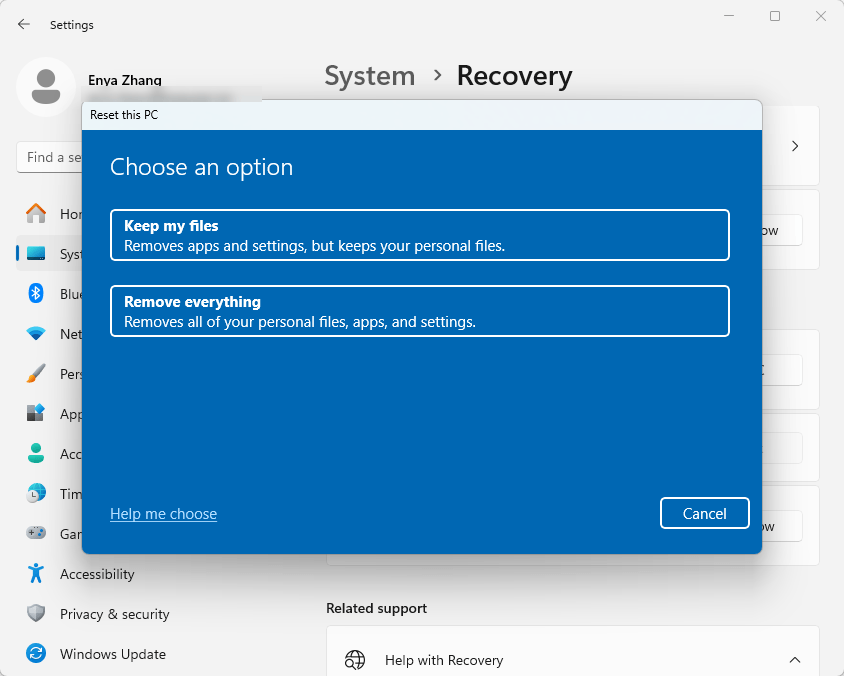Open Bluetooth settings via its icon
Screen dimensions: 844x676
[36, 293]
